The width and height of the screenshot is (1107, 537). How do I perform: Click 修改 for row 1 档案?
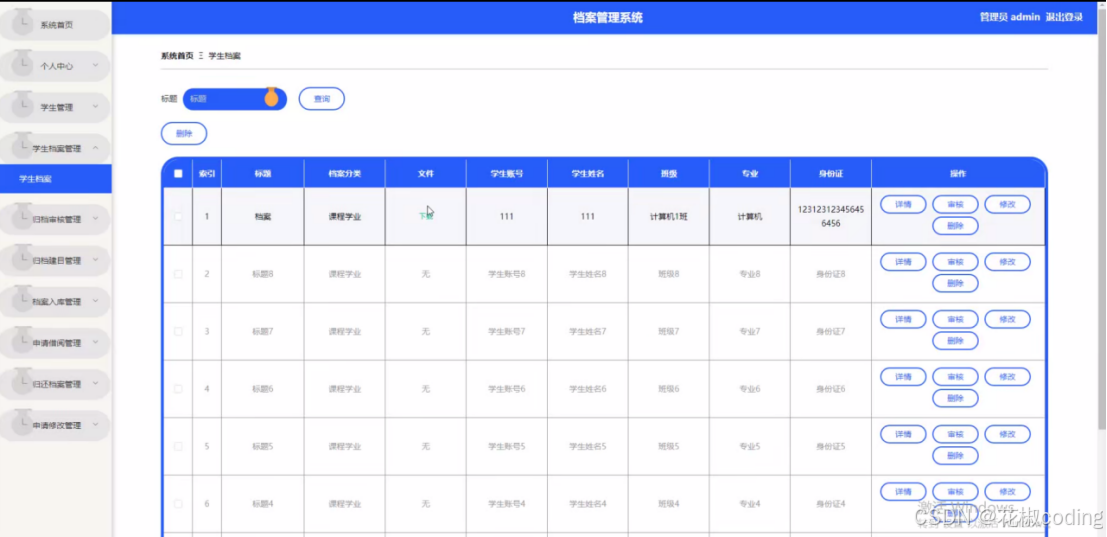point(1007,205)
